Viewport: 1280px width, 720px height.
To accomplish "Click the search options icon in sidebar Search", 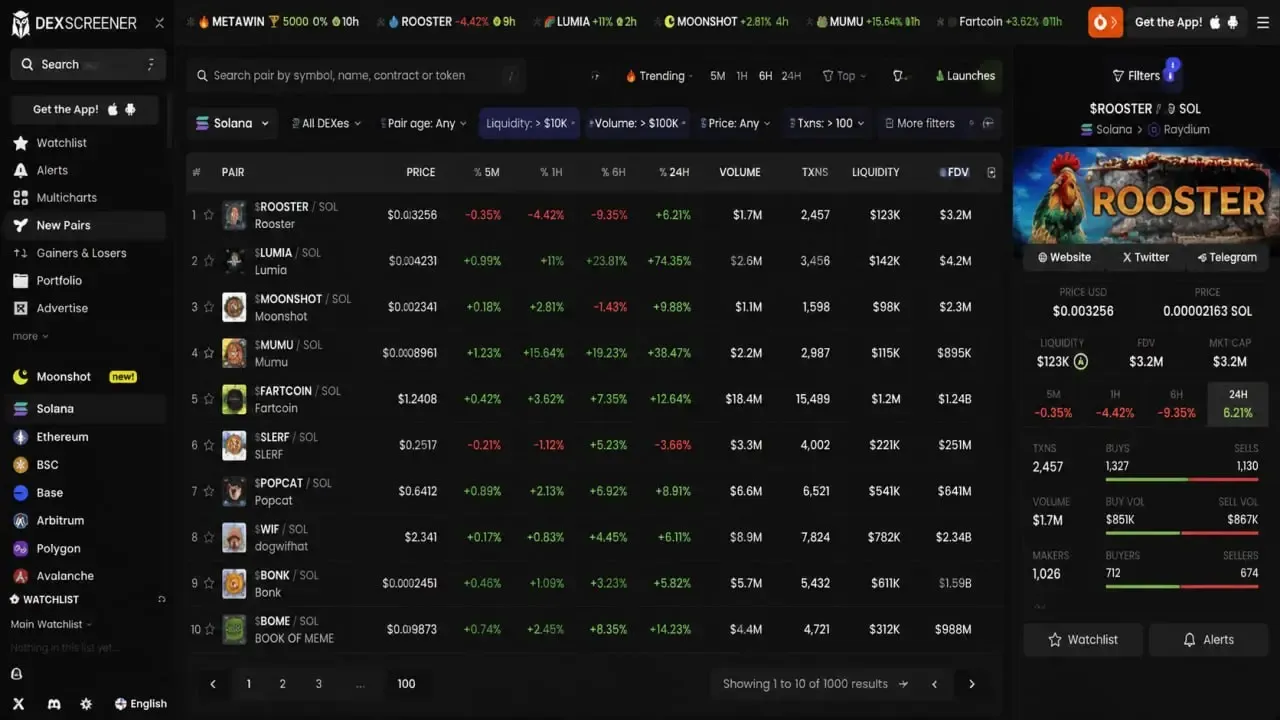I will [x=151, y=65].
